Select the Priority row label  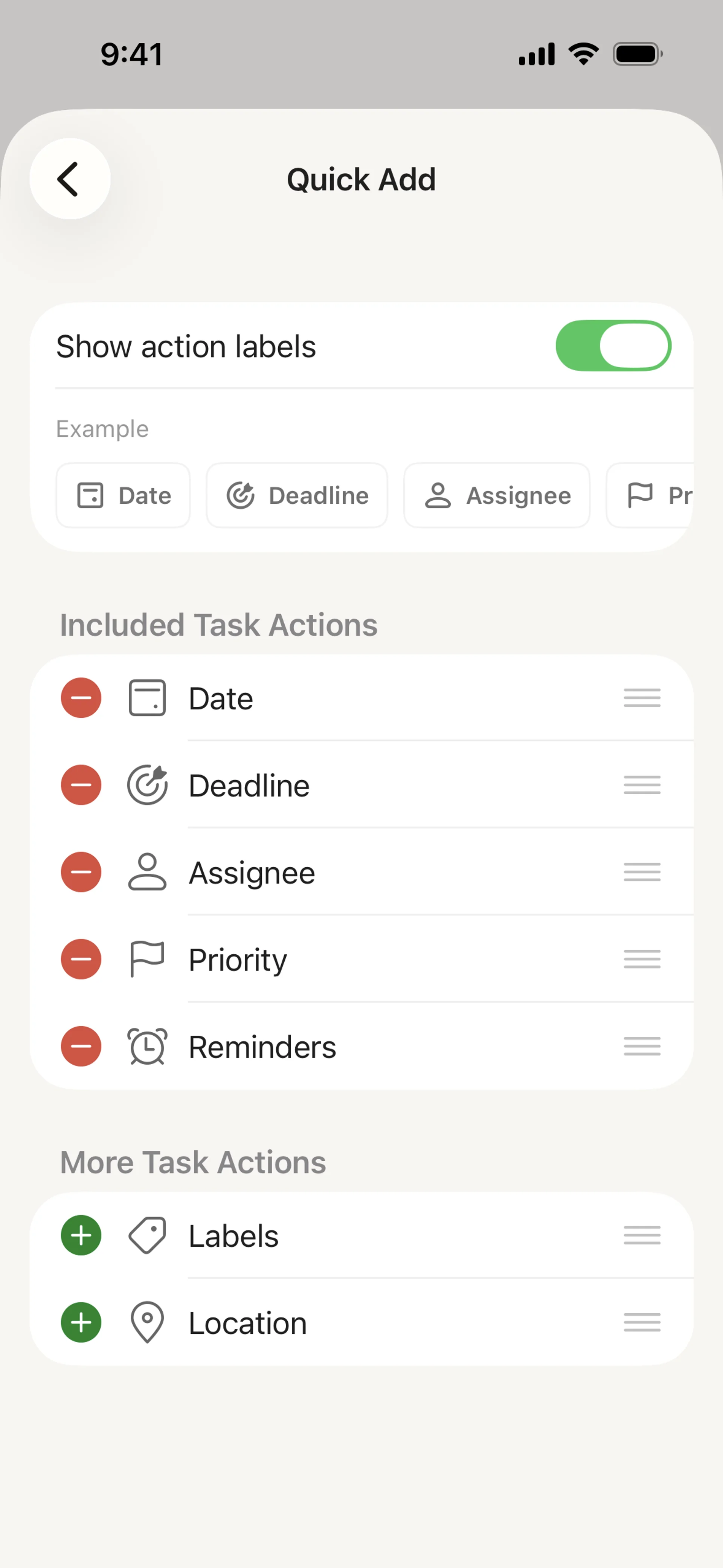[x=237, y=959]
